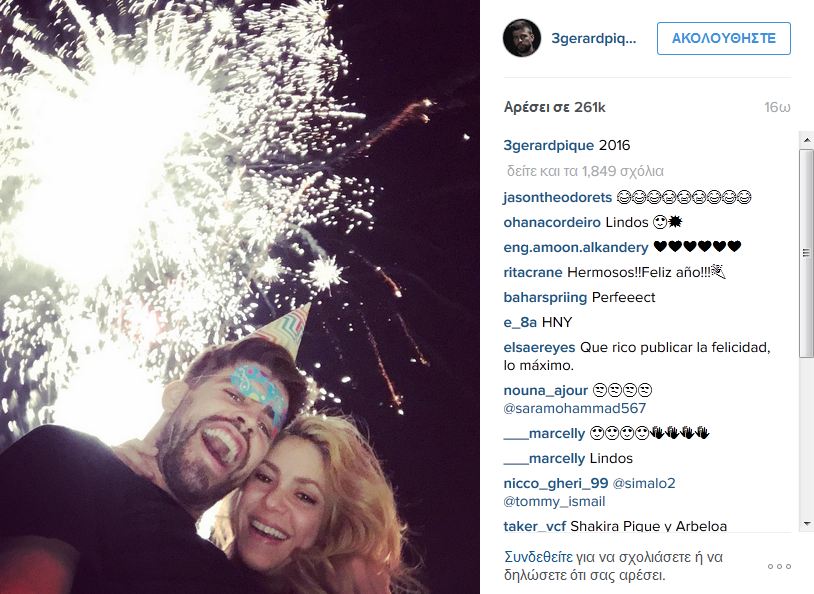View the 261k likes count
The width and height of the screenshot is (814, 594).
click(554, 107)
